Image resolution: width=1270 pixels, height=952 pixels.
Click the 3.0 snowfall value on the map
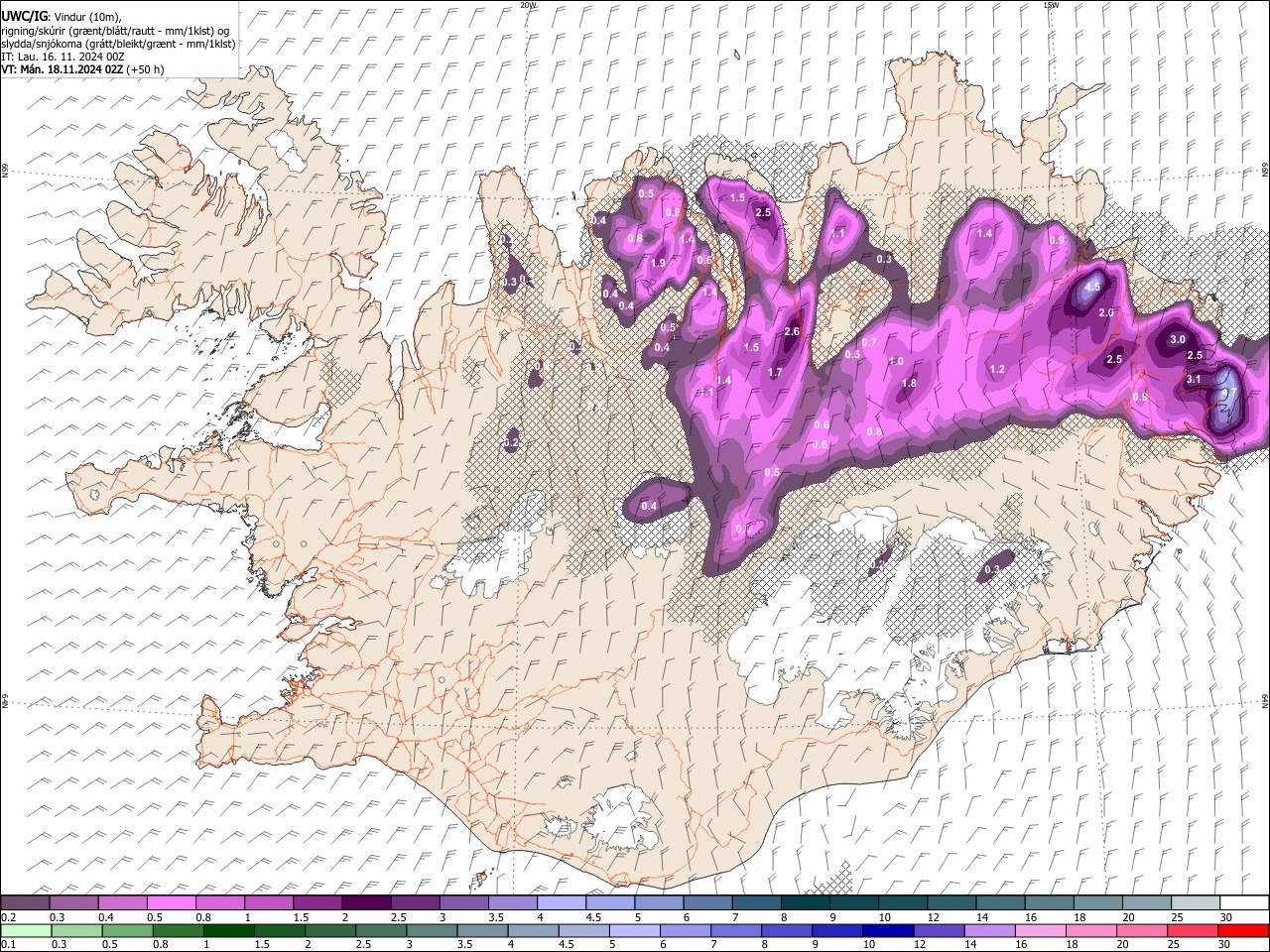(x=1178, y=339)
